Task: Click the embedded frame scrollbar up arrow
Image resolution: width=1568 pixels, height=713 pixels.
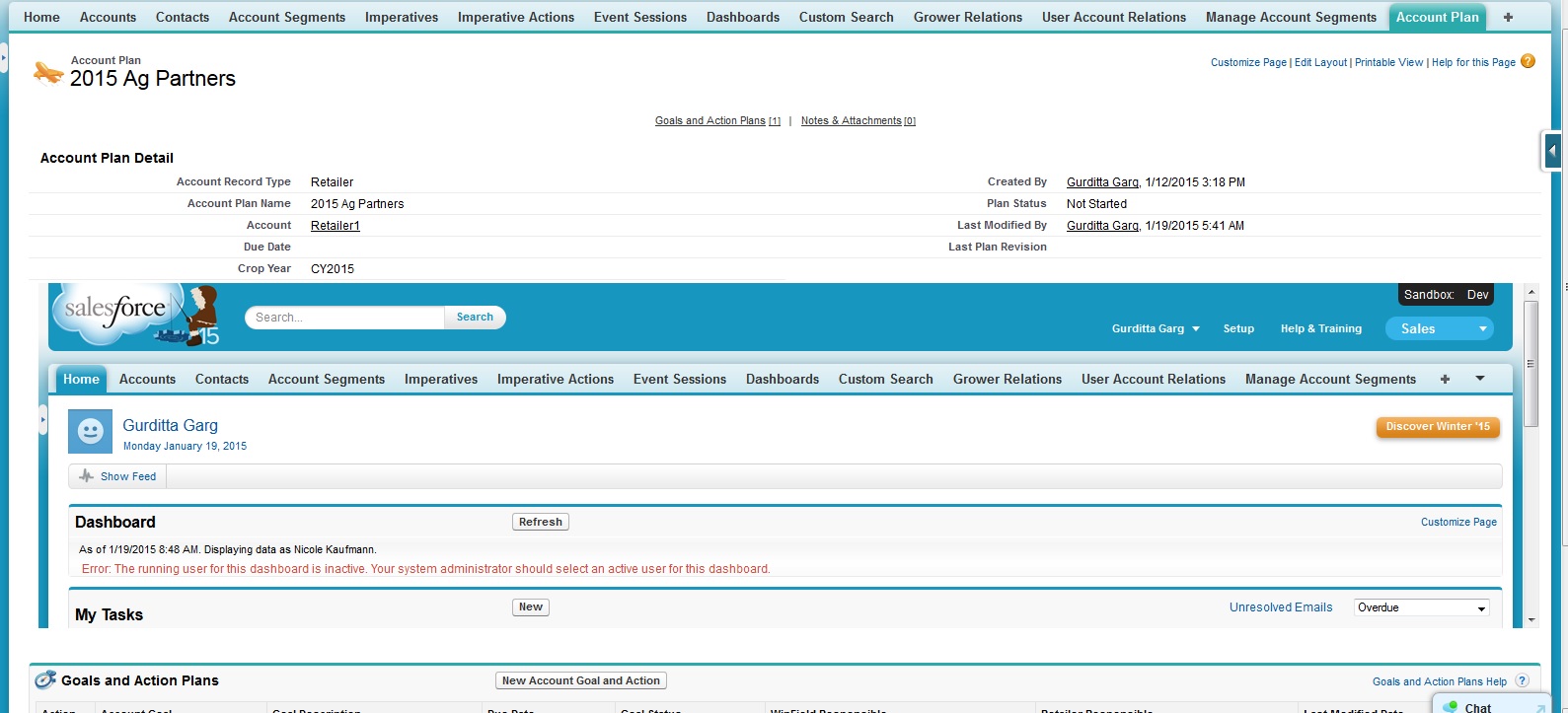Action: (x=1531, y=292)
